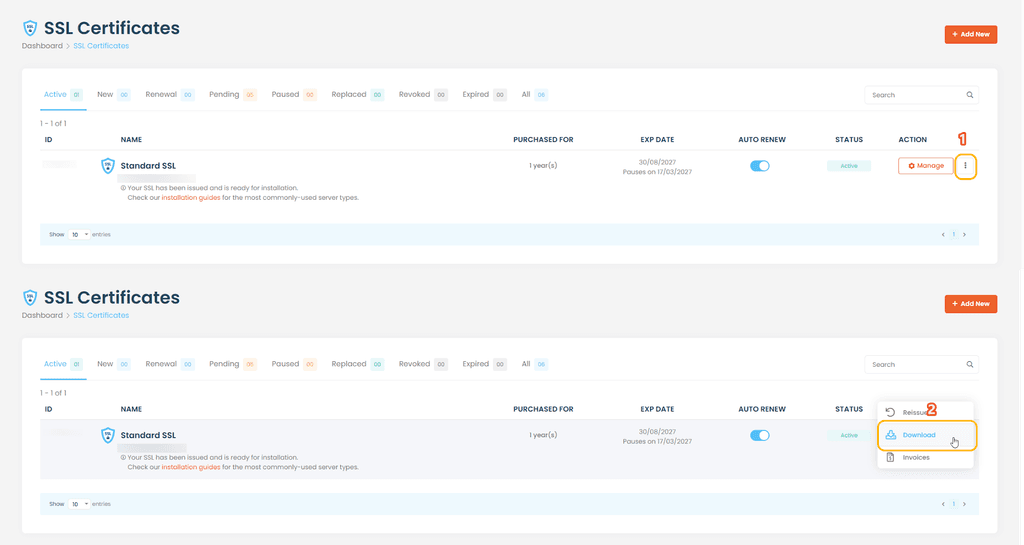This screenshot has height=545, width=1024.
Task: Click the search magnifier icon in lower panel
Action: tap(970, 365)
